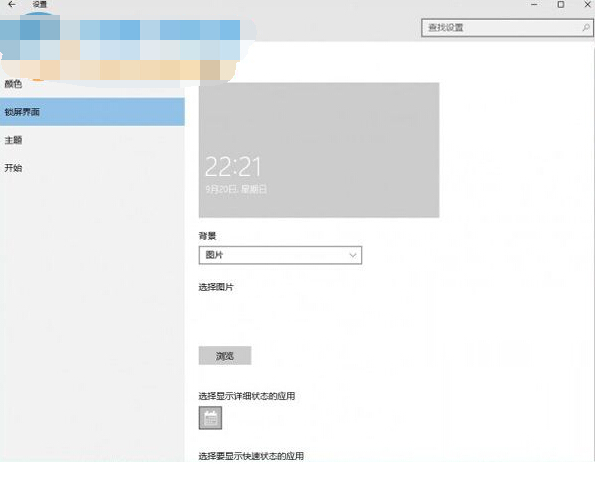The height and width of the screenshot is (480, 595).
Task: Focus the 查找设置 search field
Action: pyautogui.click(x=507, y=28)
